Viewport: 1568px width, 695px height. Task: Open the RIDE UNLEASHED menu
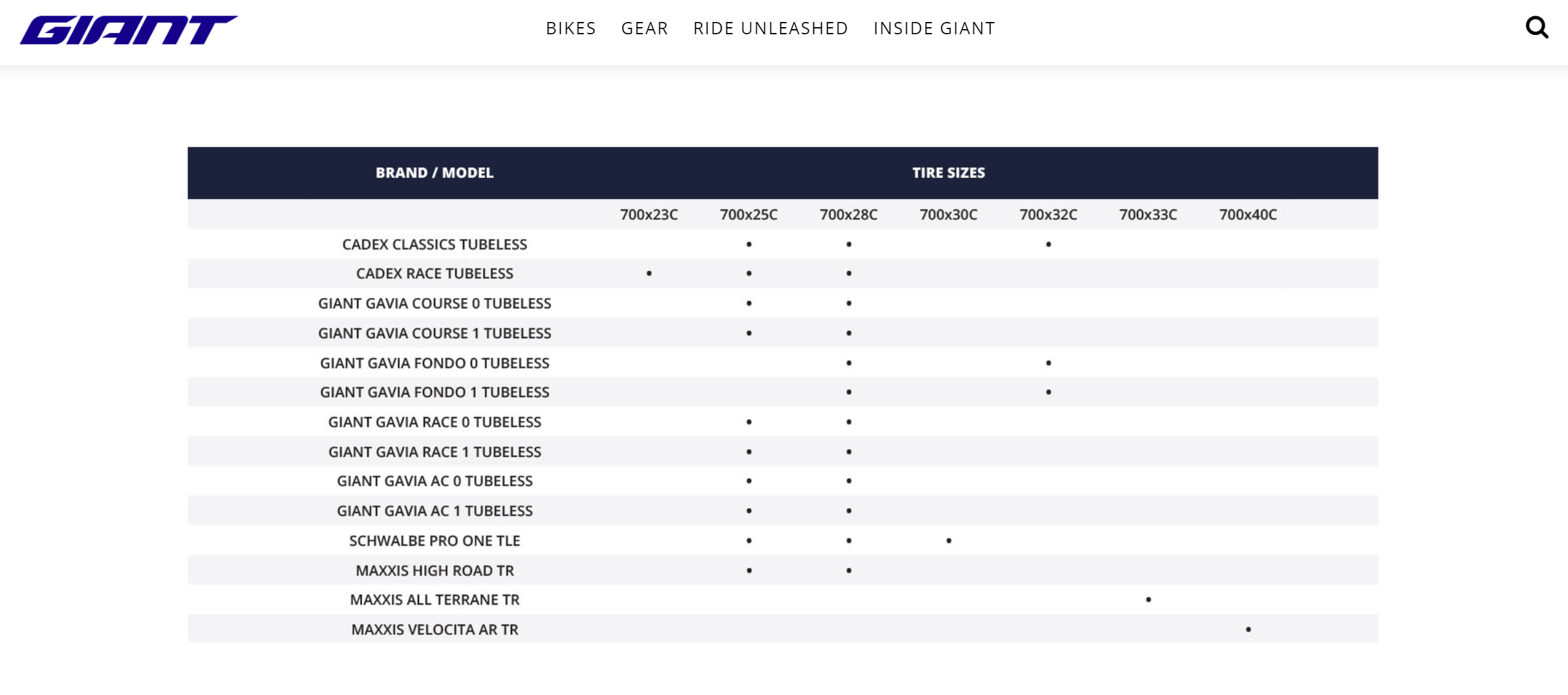pos(771,28)
